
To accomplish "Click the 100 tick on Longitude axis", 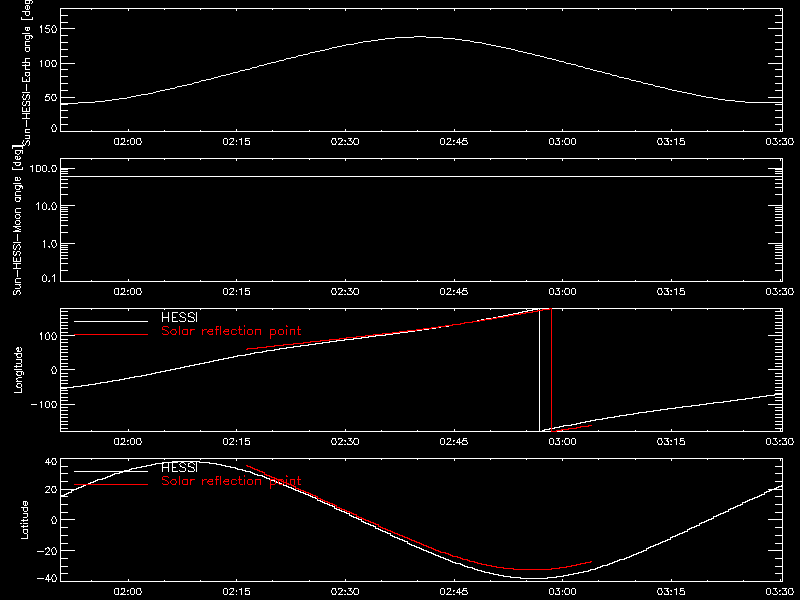I will coord(47,336).
